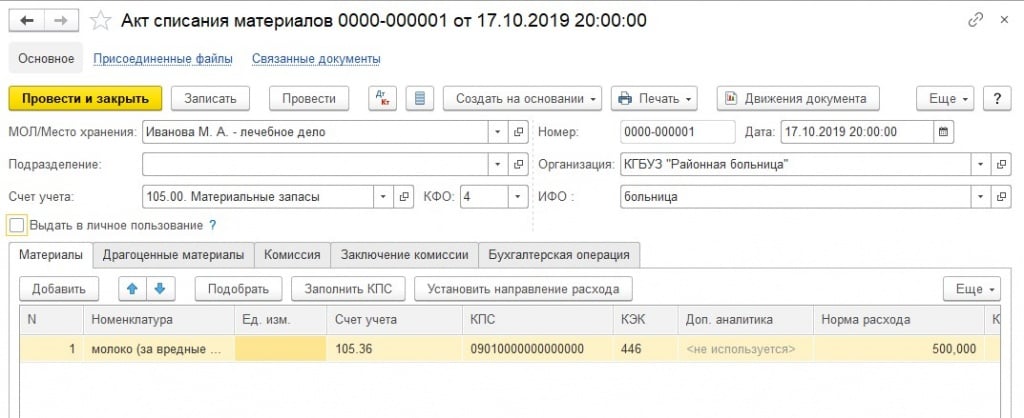
Task: Open the Присоединенные файлы link
Action: tap(163, 59)
